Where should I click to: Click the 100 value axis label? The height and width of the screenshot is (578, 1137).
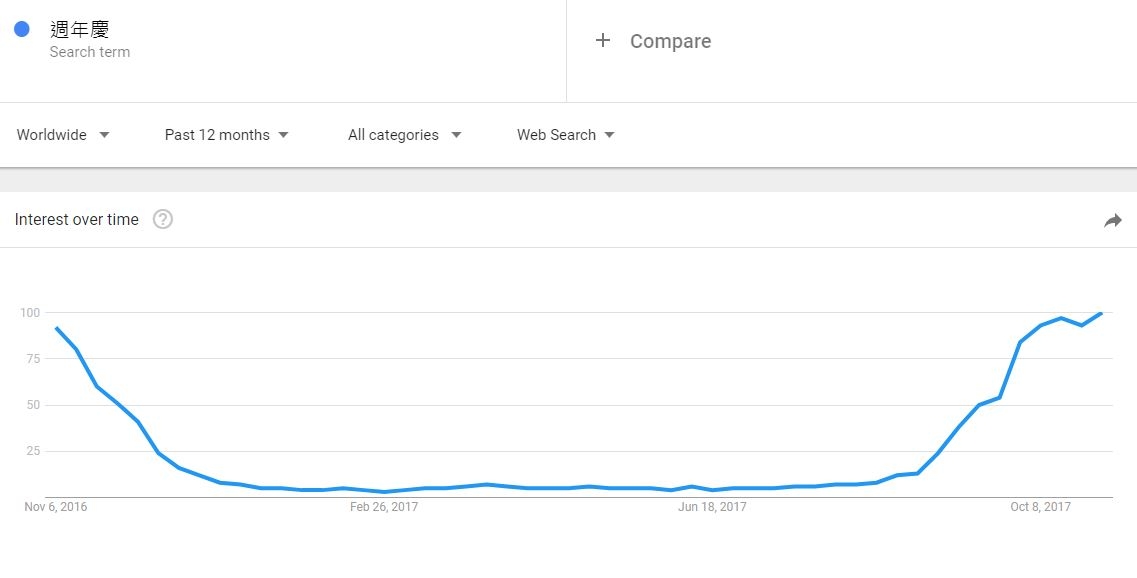[x=30, y=313]
